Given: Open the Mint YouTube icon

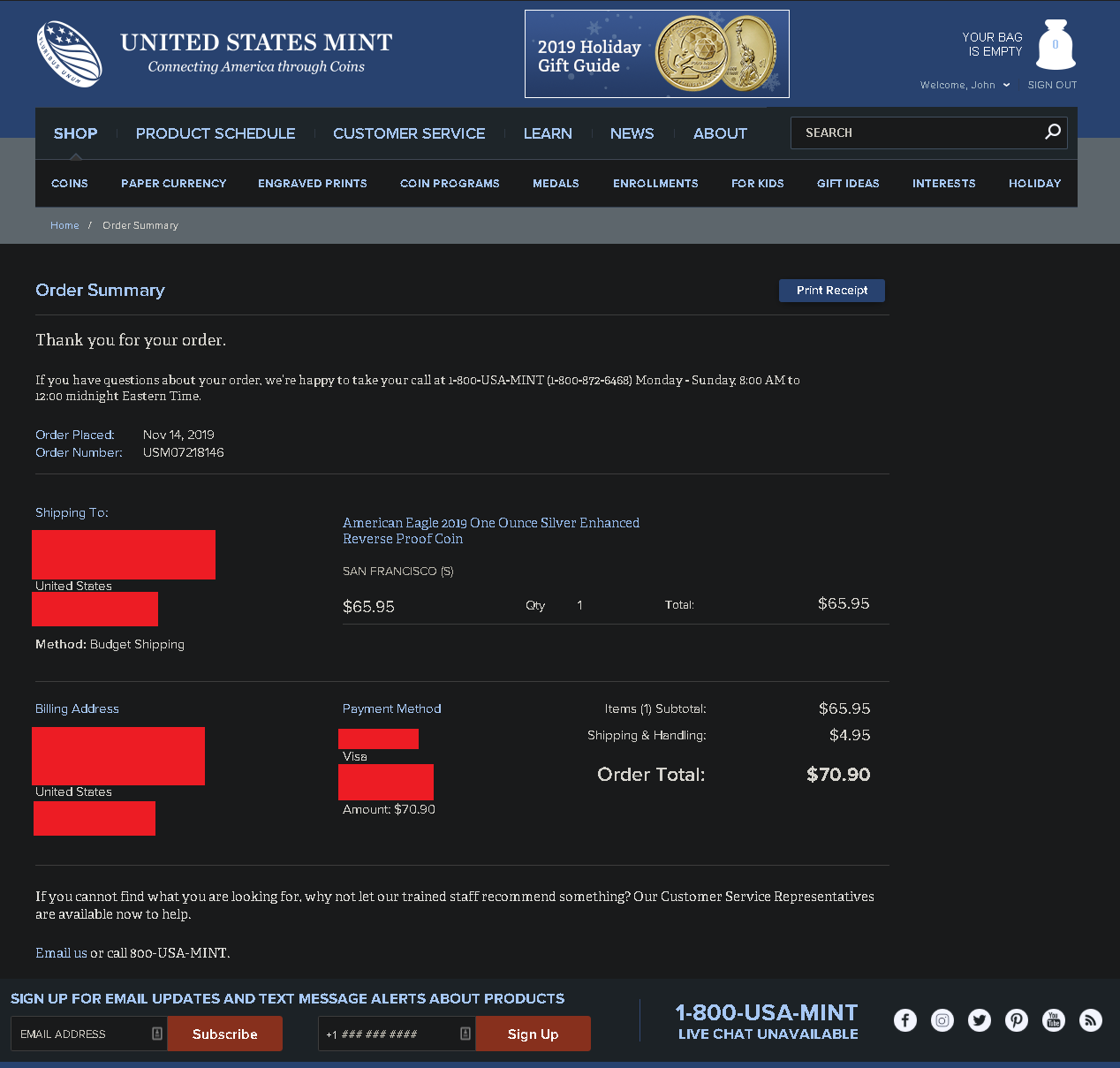Looking at the screenshot, I should [x=1054, y=1020].
